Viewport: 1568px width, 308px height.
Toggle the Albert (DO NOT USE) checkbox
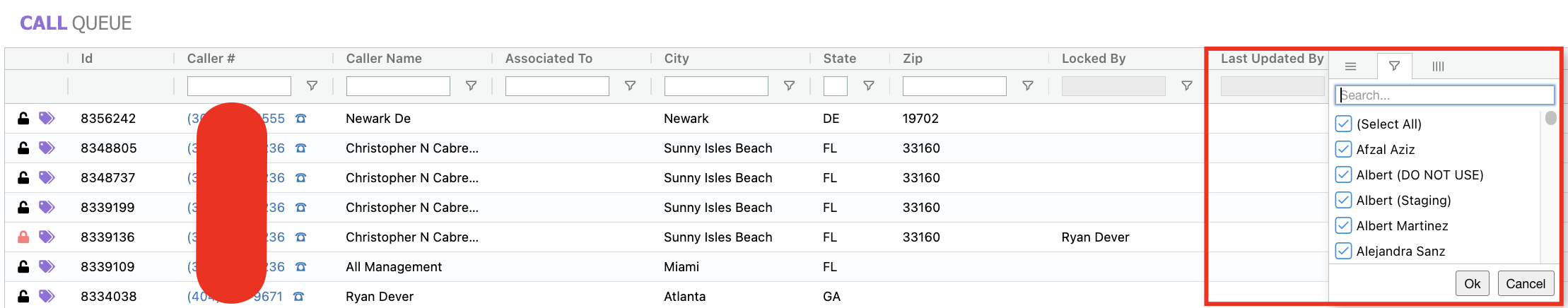[1343, 175]
